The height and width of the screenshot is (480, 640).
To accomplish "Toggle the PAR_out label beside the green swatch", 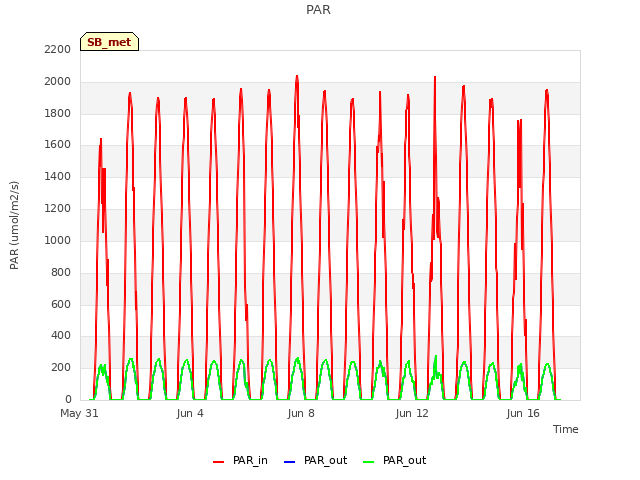I will point(404,460).
